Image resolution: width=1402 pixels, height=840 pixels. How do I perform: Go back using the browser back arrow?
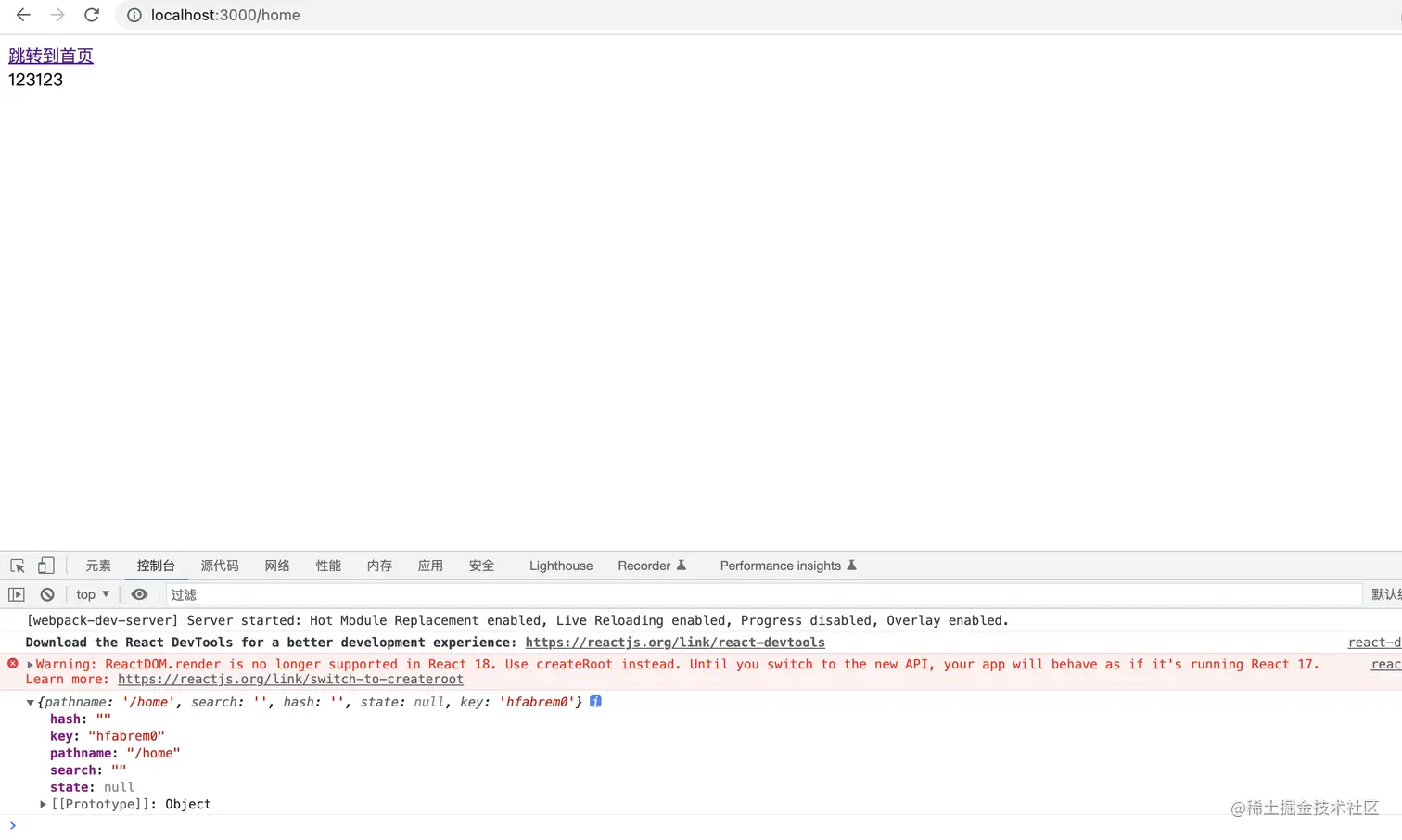(24, 15)
